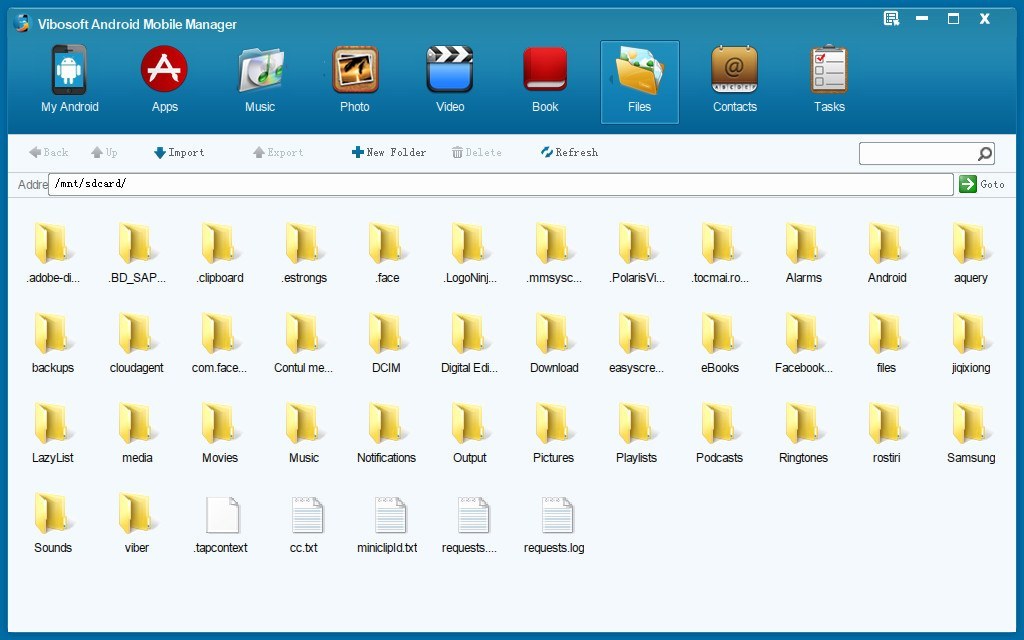Select the Contul me... folder
The width and height of the screenshot is (1024, 640).
(303, 344)
